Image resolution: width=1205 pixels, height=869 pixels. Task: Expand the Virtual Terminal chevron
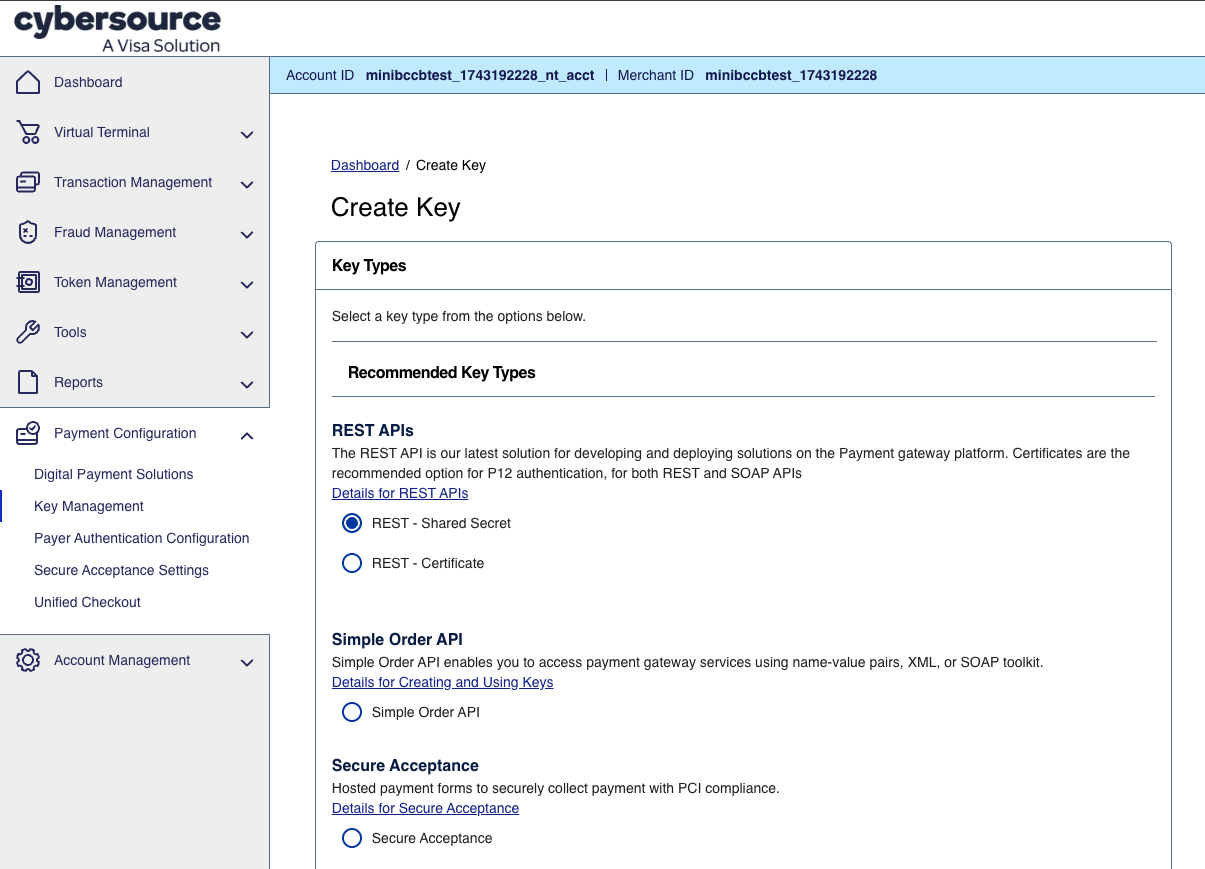pyautogui.click(x=247, y=134)
